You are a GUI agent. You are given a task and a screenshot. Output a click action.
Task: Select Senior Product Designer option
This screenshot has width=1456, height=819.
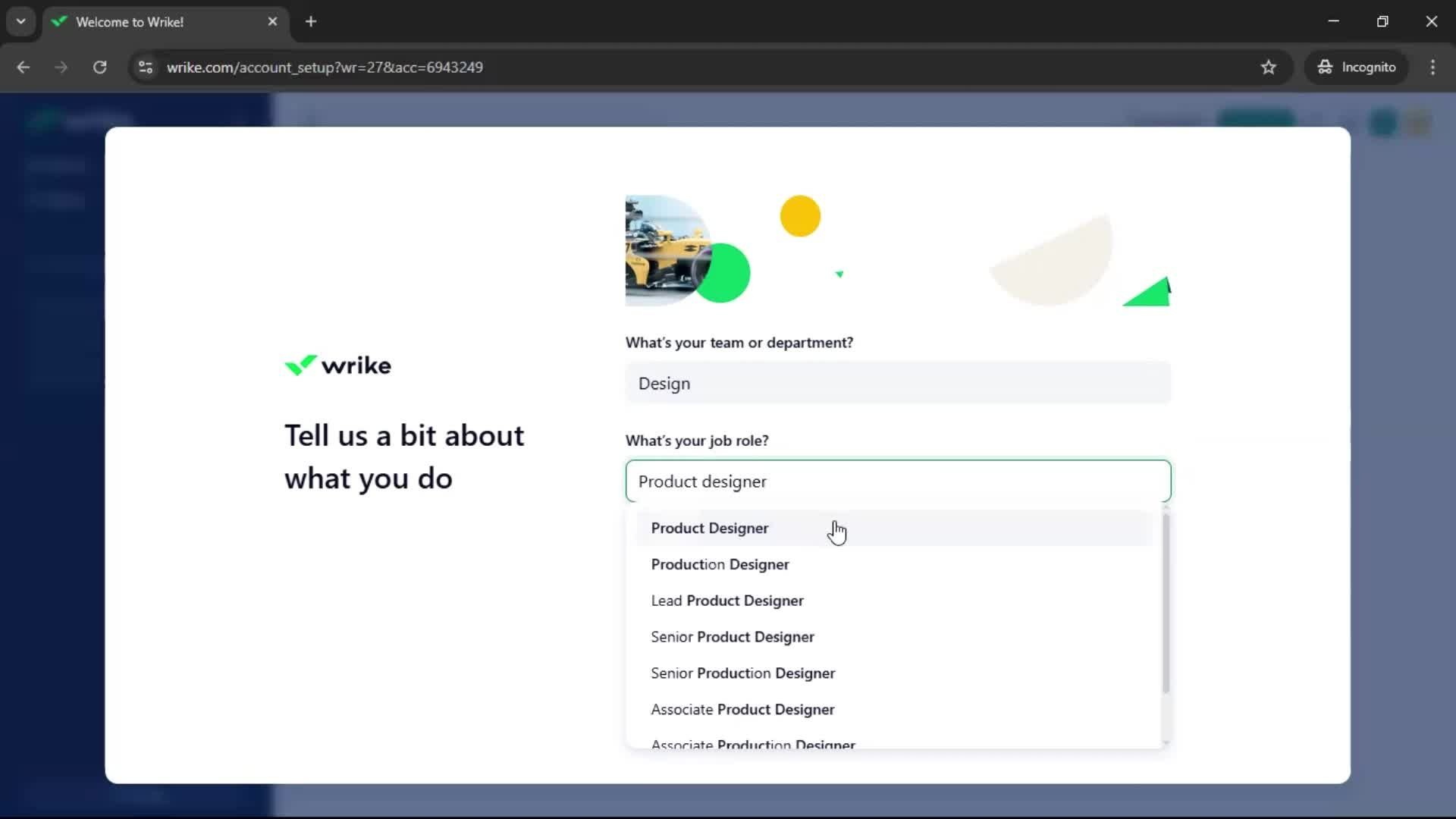point(893,637)
